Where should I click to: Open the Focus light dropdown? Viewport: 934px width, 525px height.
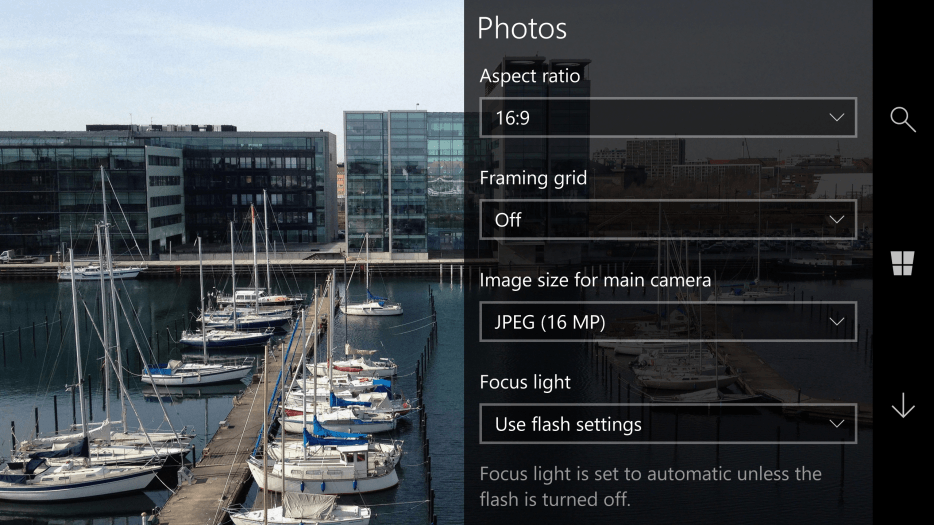[x=668, y=424]
